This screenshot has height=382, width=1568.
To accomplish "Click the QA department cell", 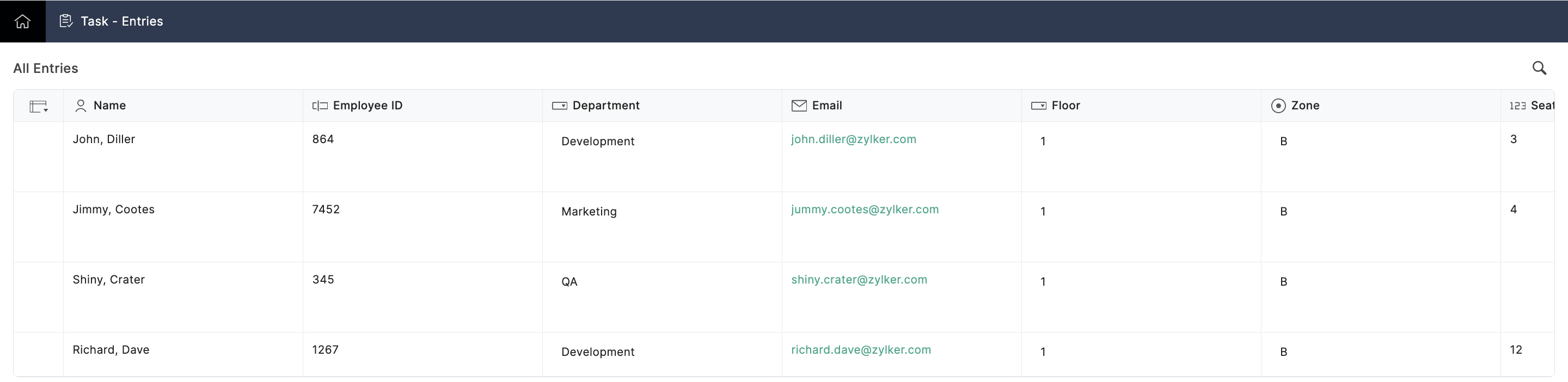I will pos(569,282).
